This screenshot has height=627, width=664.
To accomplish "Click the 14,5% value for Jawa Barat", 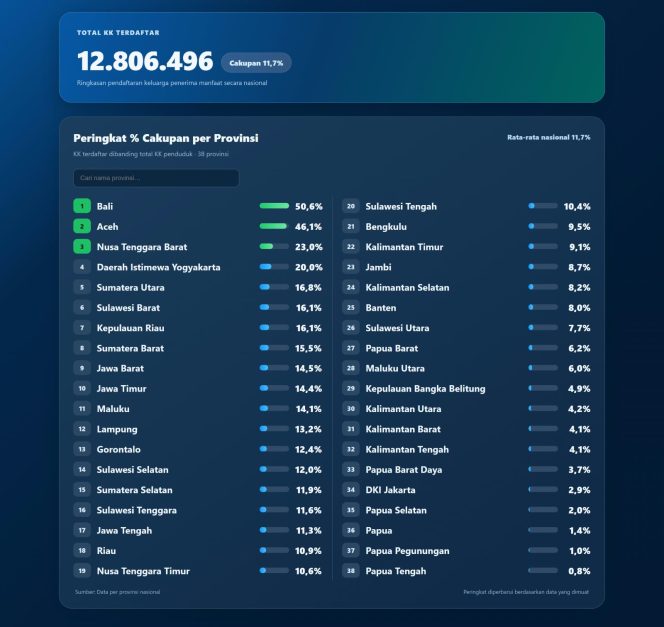I will click(x=308, y=369).
